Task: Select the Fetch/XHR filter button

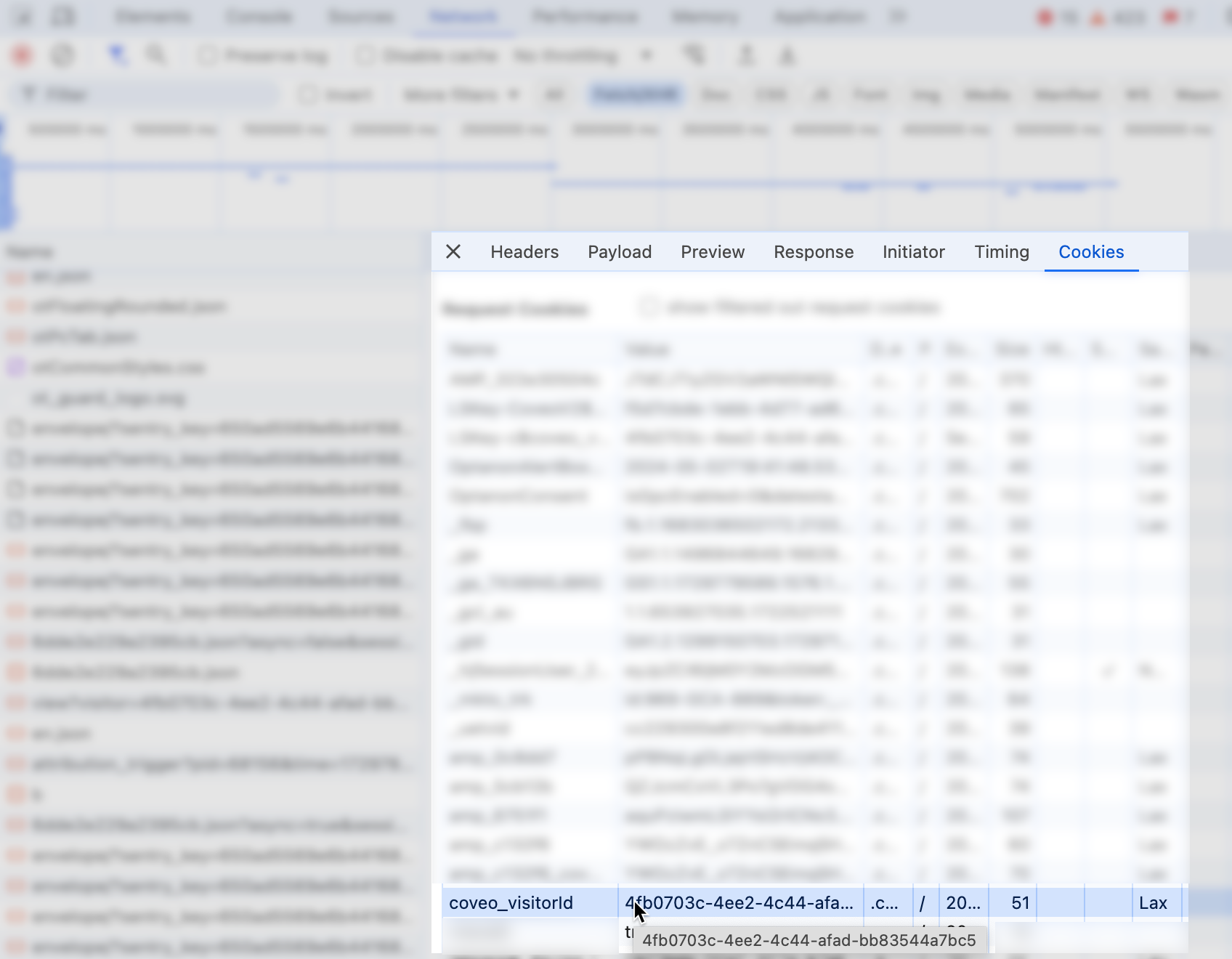Action: click(635, 94)
